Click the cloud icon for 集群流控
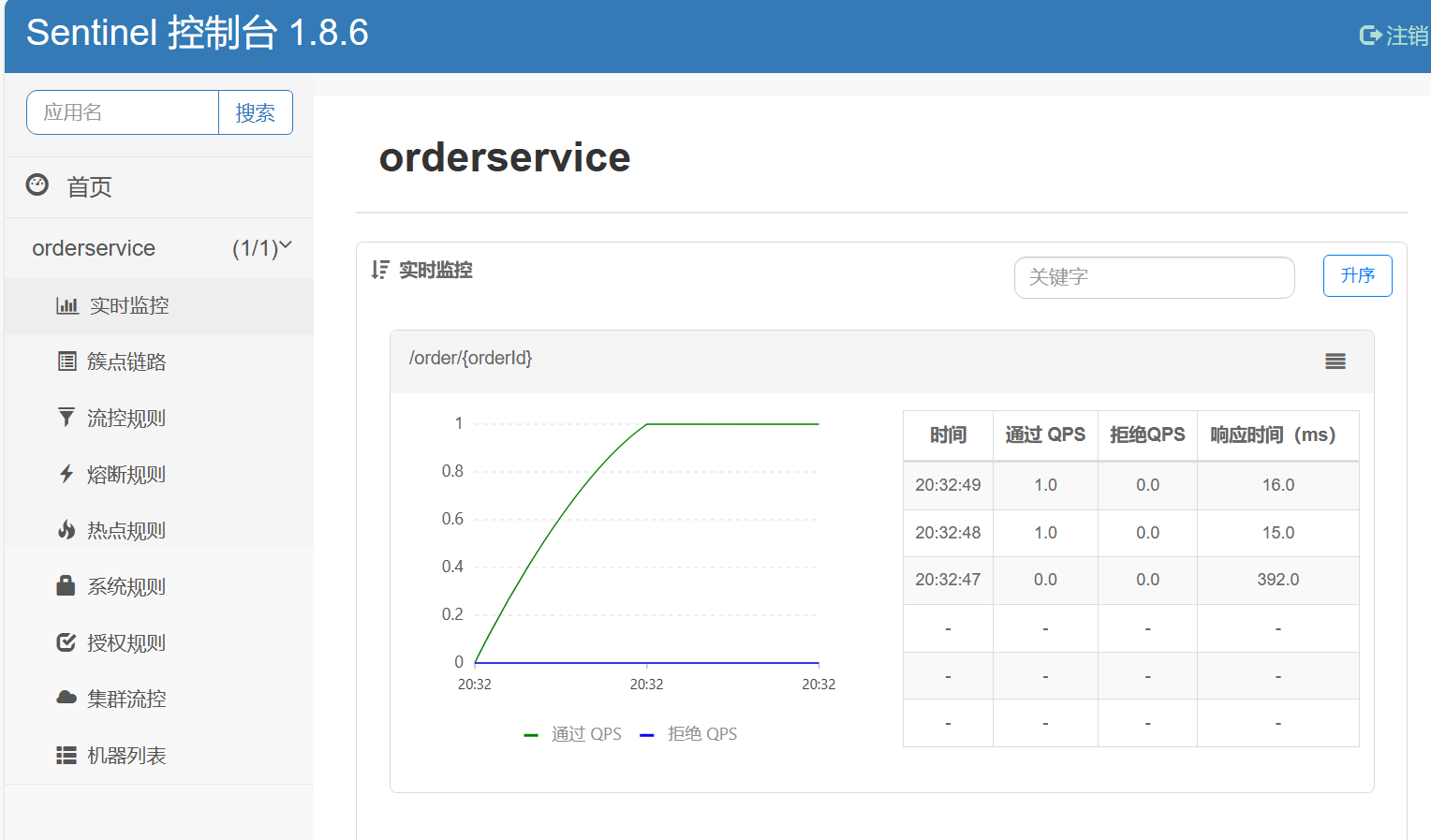The height and width of the screenshot is (840, 1431). 66,698
